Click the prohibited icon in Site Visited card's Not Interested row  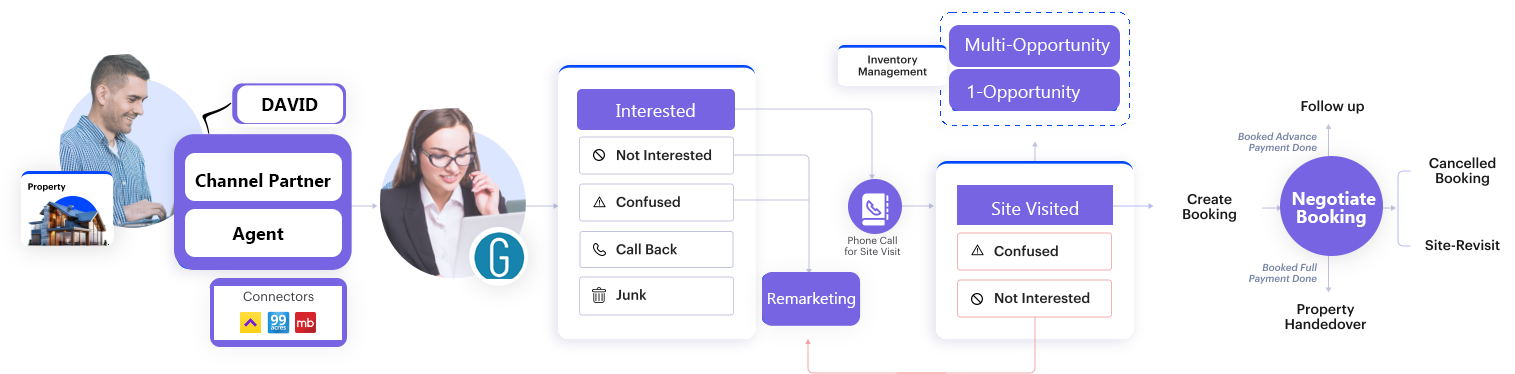tap(977, 298)
